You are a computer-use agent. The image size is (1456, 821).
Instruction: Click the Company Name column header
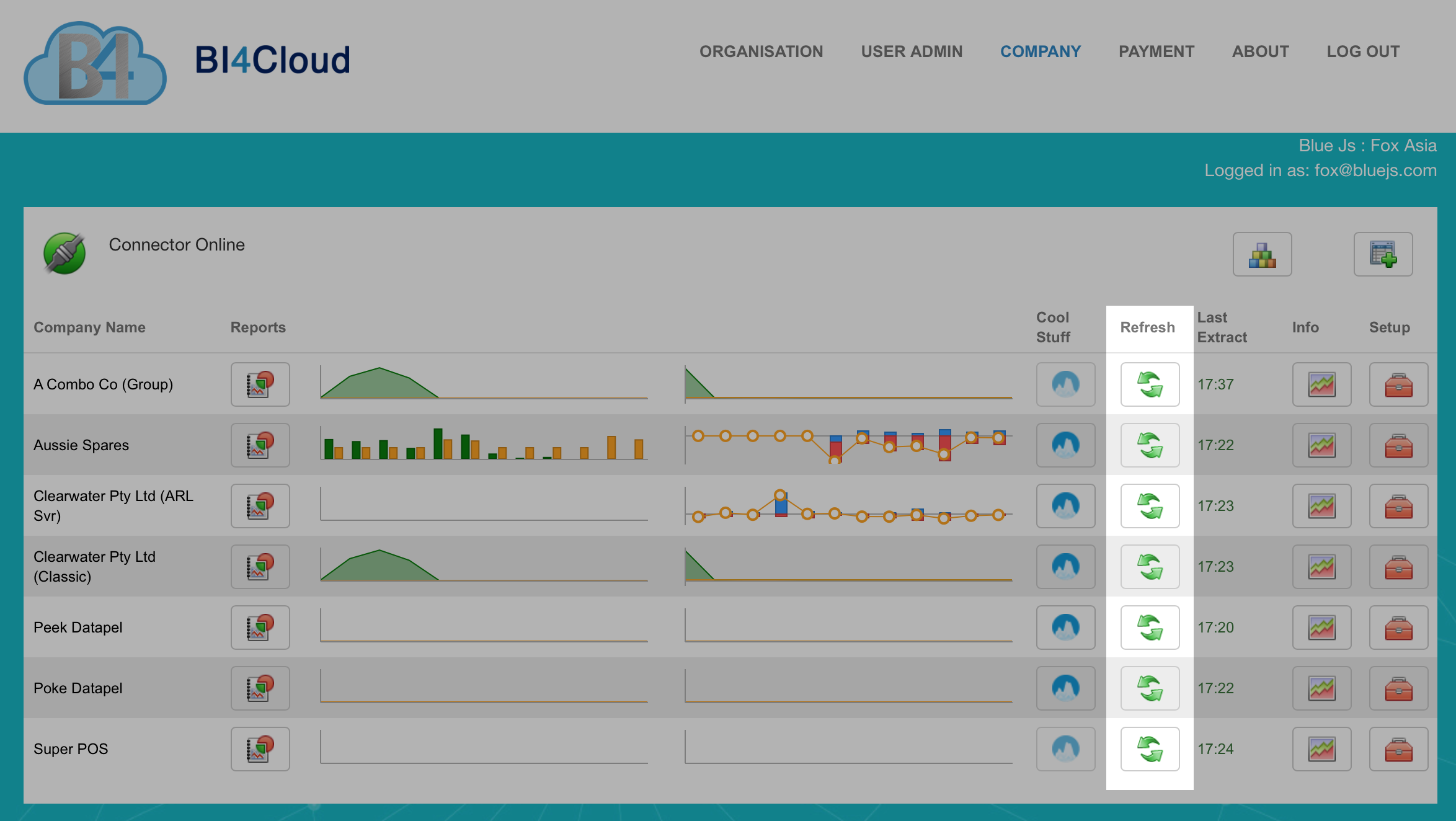pyautogui.click(x=89, y=327)
